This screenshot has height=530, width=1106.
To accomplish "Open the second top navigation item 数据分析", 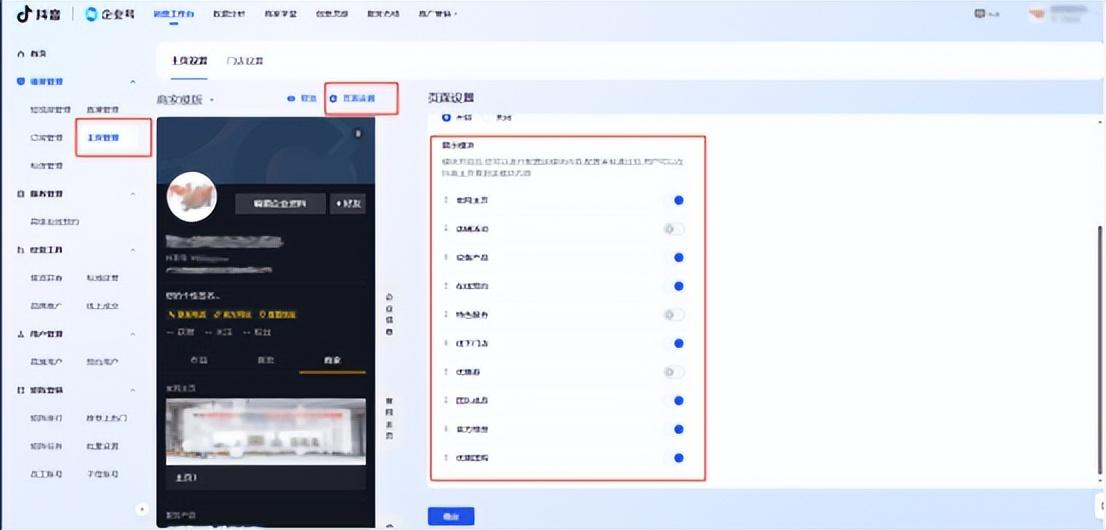I will tap(229, 14).
